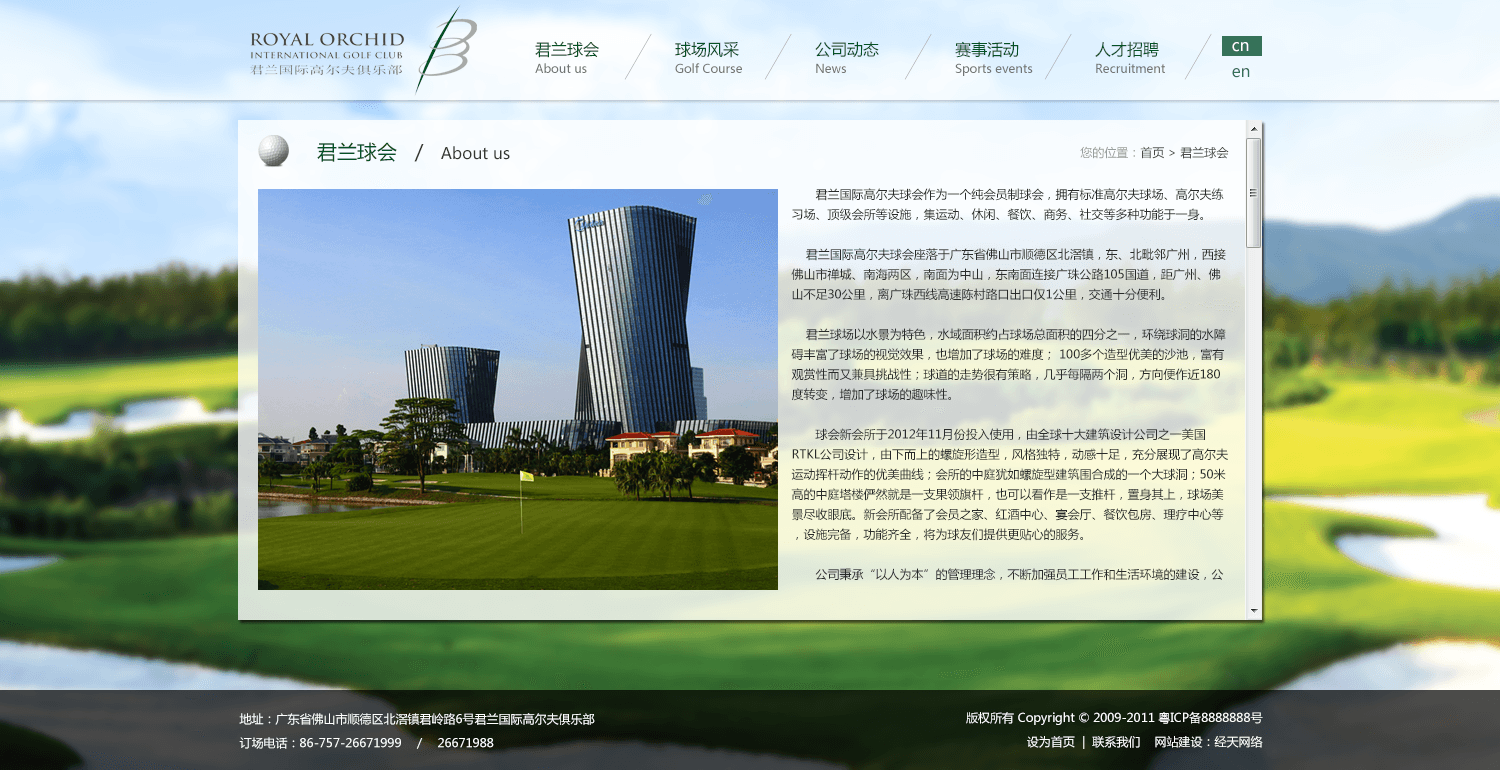Switch language to en
1500x770 pixels.
(x=1241, y=72)
